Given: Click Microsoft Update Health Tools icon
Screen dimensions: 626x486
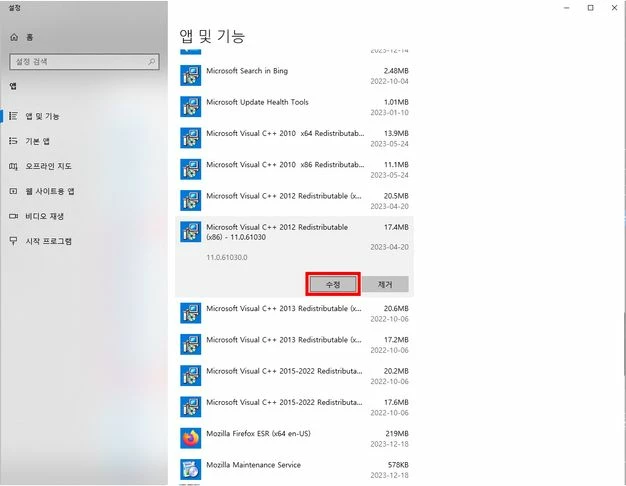Looking at the screenshot, I should tap(190, 107).
